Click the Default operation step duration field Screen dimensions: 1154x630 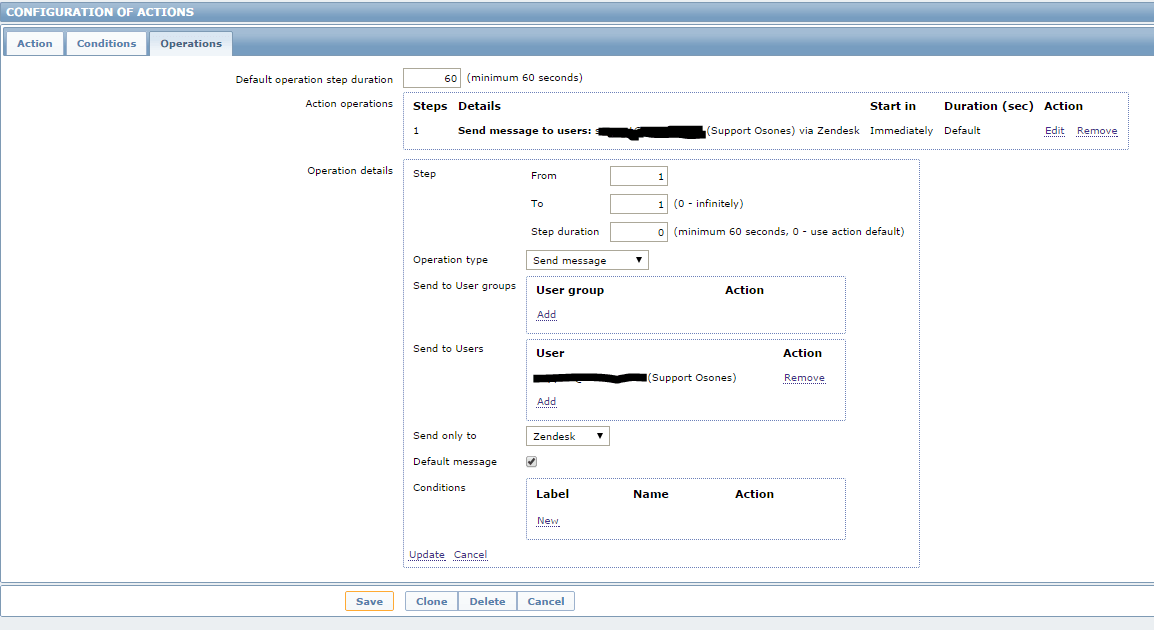pyautogui.click(x=431, y=77)
